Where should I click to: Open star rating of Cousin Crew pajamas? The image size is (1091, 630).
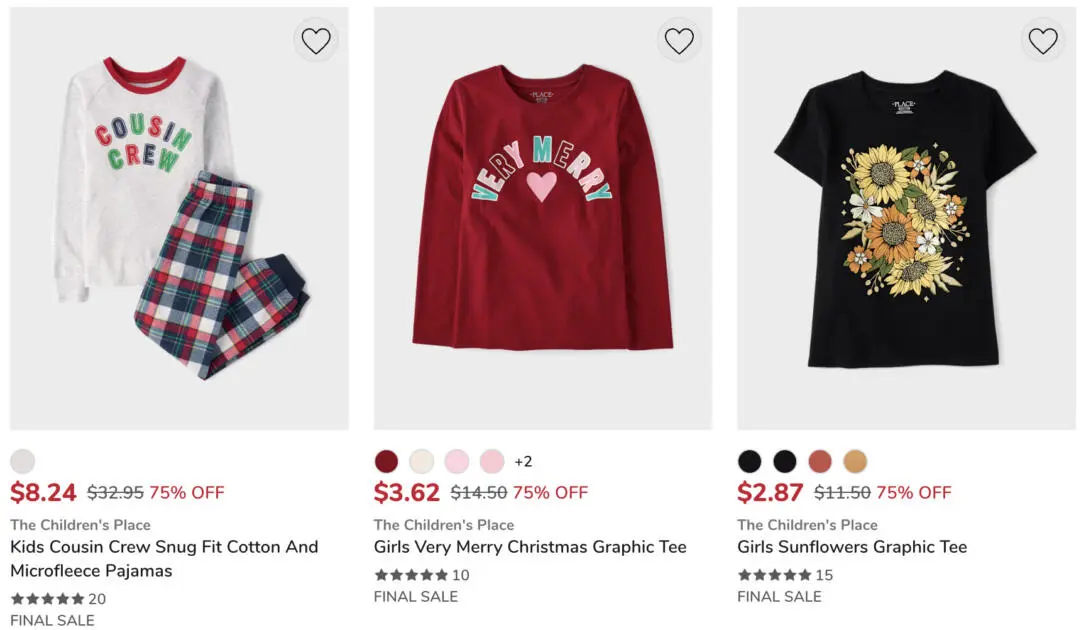point(48,599)
